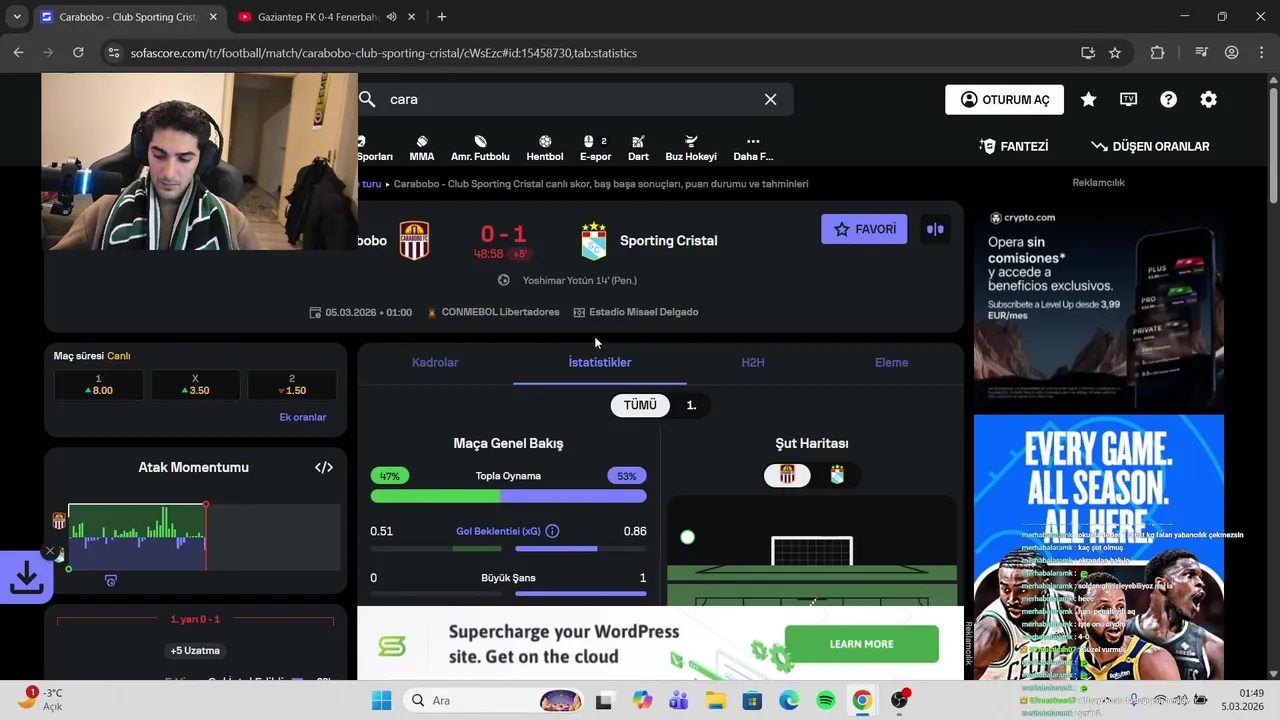Select the Hentbol sport category
The height and width of the screenshot is (720, 1280).
pyautogui.click(x=545, y=148)
